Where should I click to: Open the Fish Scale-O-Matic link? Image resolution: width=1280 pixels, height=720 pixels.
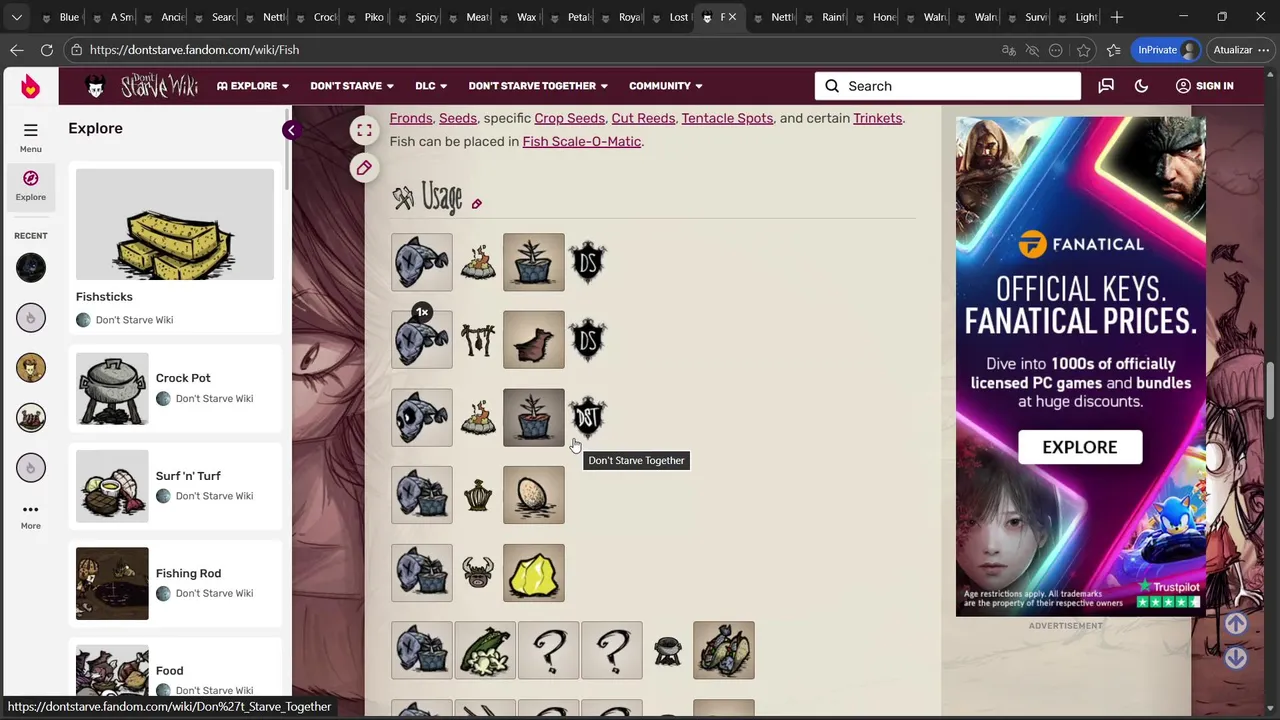click(581, 141)
